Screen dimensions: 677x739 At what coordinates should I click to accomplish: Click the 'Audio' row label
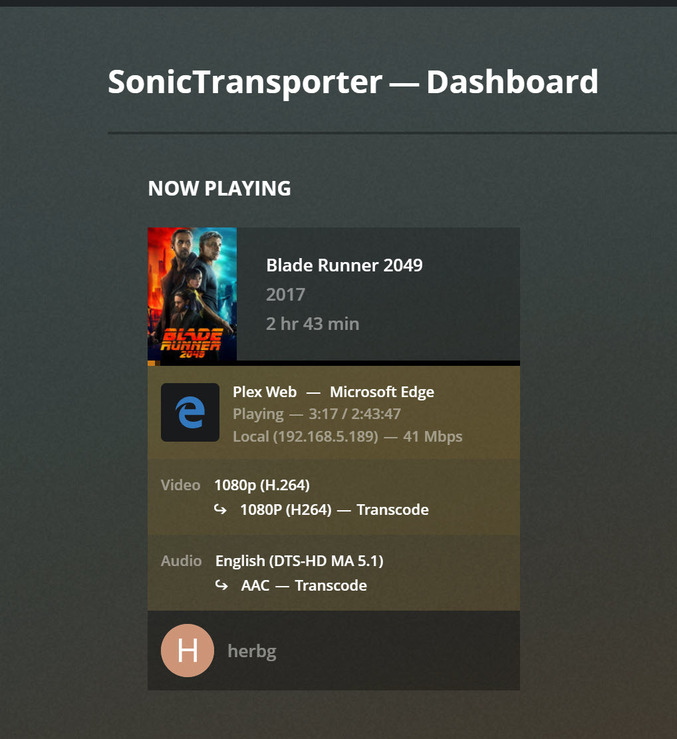click(181, 561)
